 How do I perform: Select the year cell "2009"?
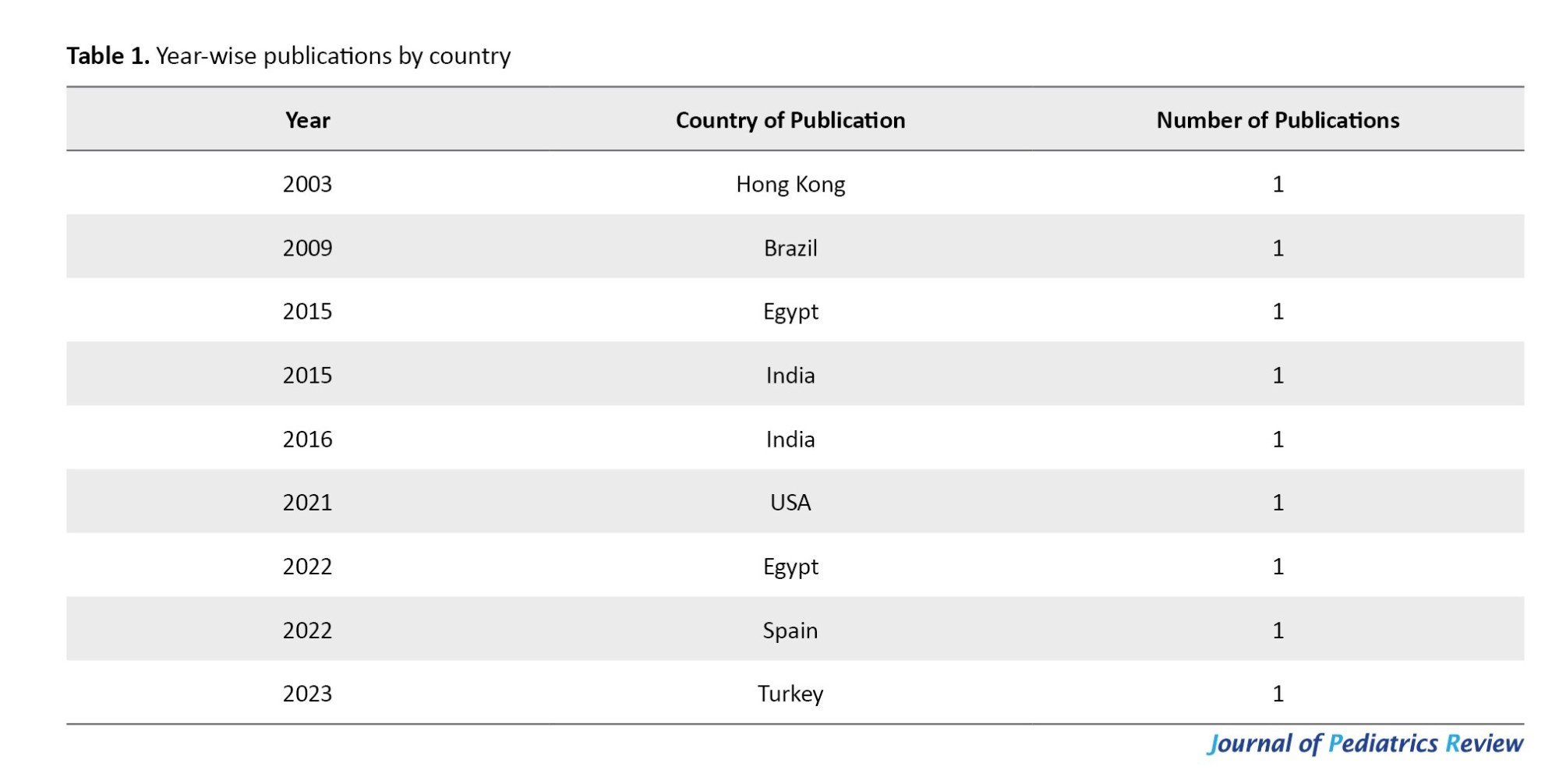(x=307, y=249)
